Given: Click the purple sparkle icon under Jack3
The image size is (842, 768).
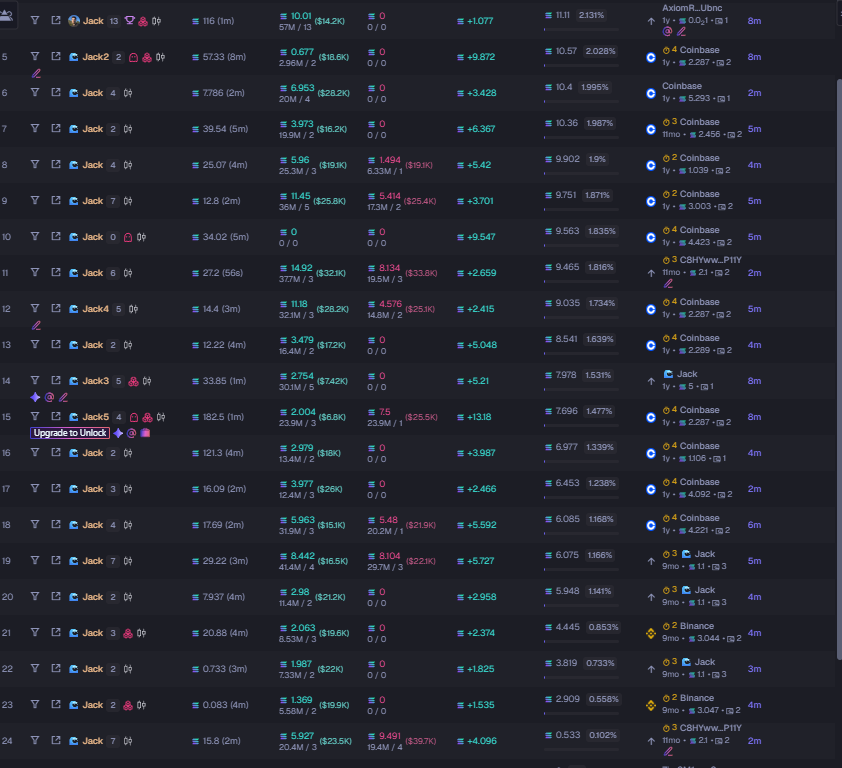Looking at the screenshot, I should coord(35,397).
